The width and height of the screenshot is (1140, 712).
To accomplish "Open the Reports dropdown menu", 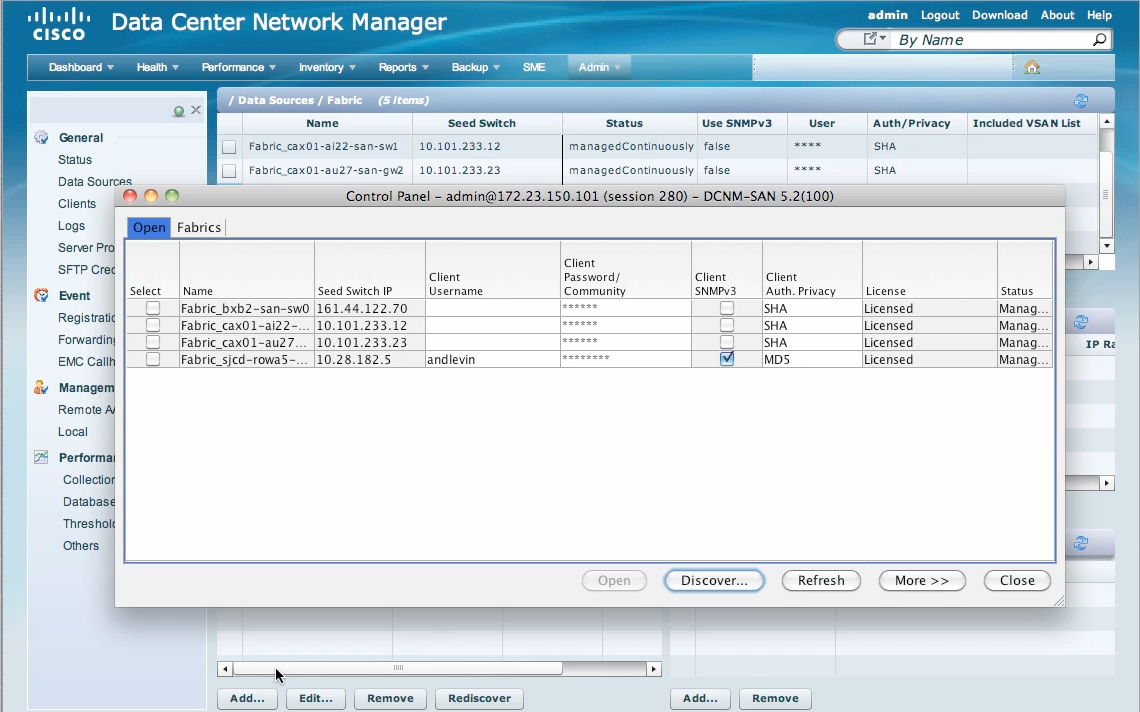I will tap(404, 67).
